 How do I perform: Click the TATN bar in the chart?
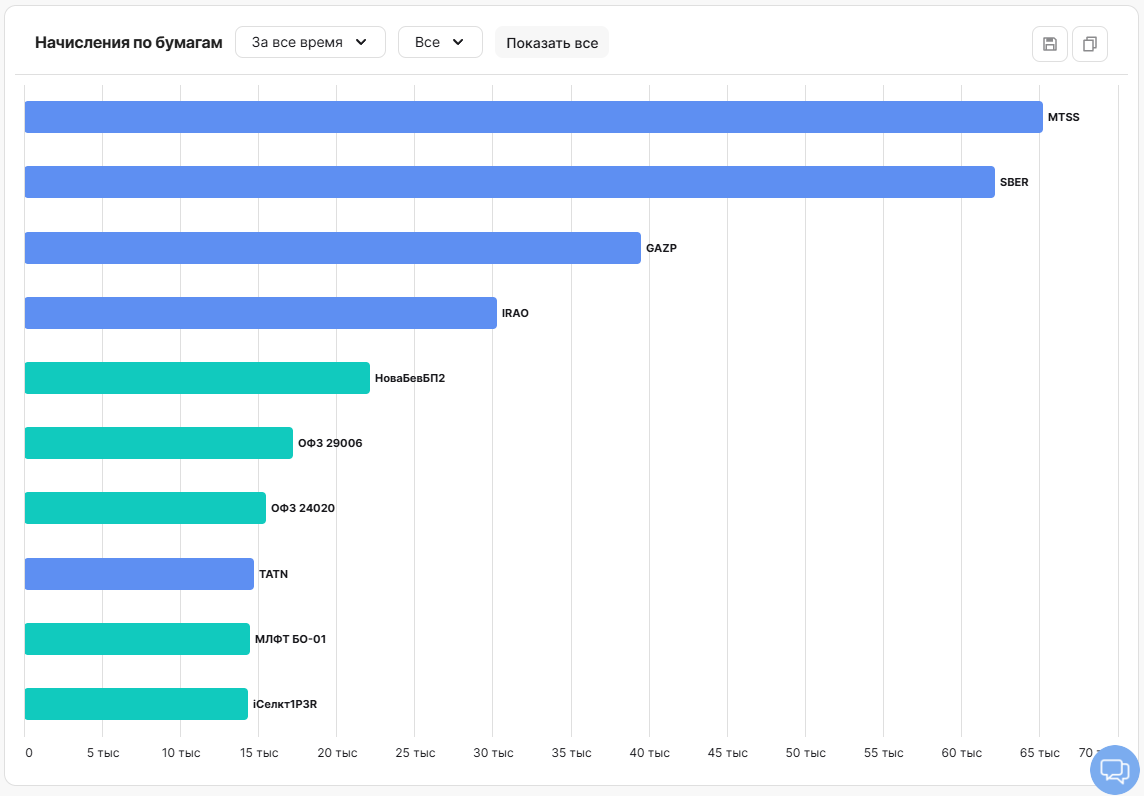139,574
